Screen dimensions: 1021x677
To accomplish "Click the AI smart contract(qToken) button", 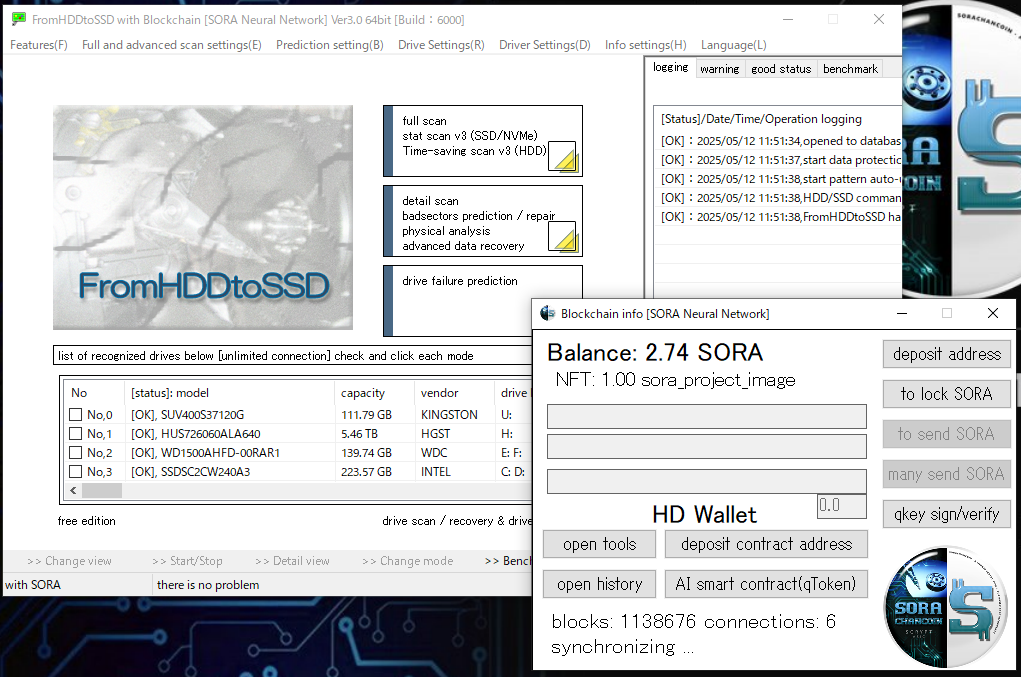I will click(x=766, y=585).
